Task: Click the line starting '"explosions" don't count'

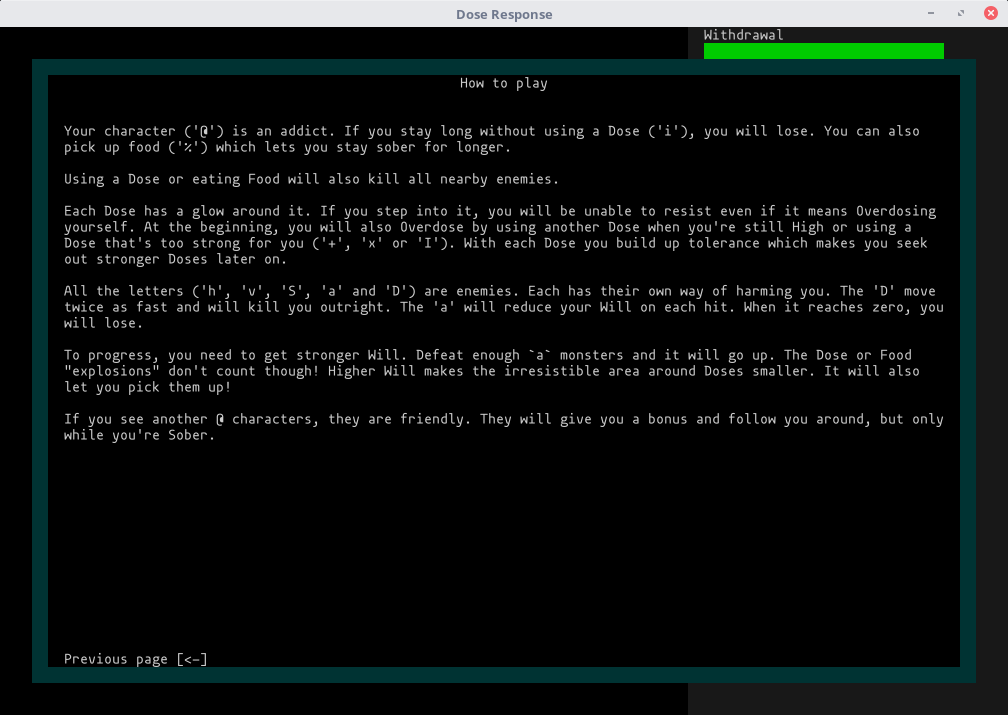Action: click(x=492, y=371)
